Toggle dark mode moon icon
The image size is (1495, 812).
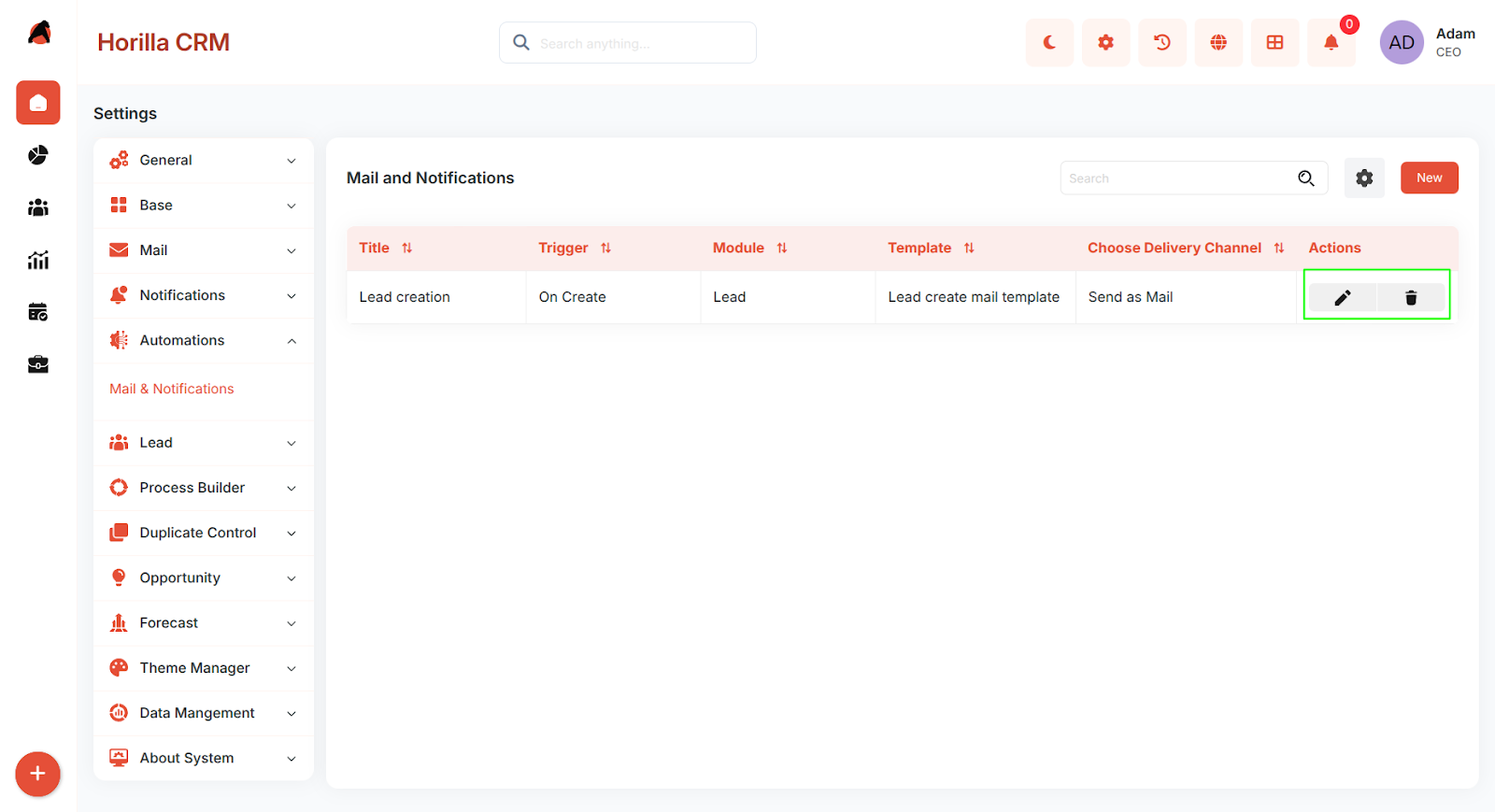pyautogui.click(x=1049, y=42)
